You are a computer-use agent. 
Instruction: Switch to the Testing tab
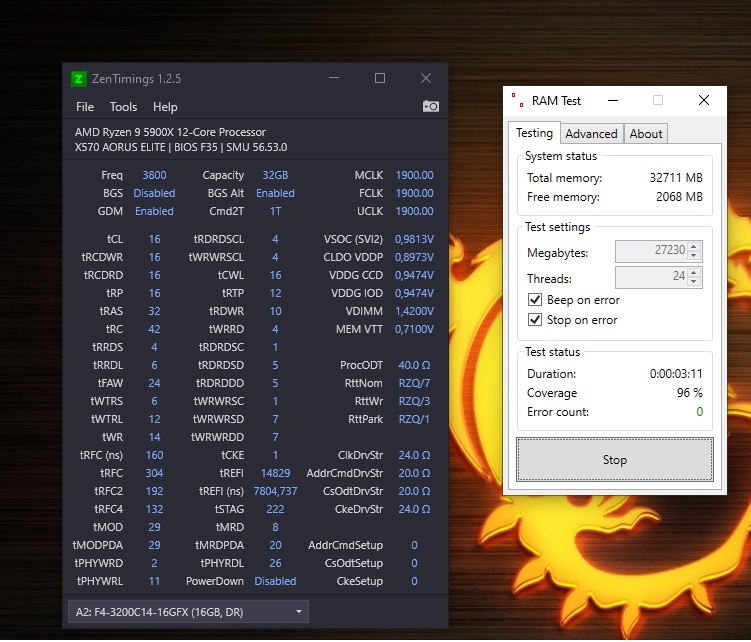coord(534,133)
